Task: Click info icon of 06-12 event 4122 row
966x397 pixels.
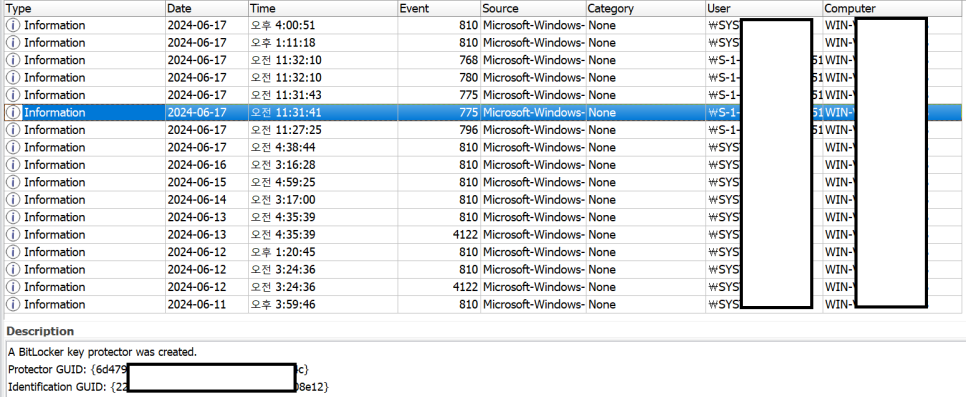Action: pos(12,287)
